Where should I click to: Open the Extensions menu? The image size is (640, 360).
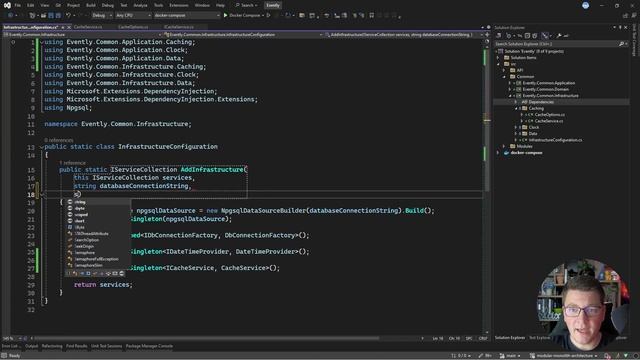pos(179,5)
